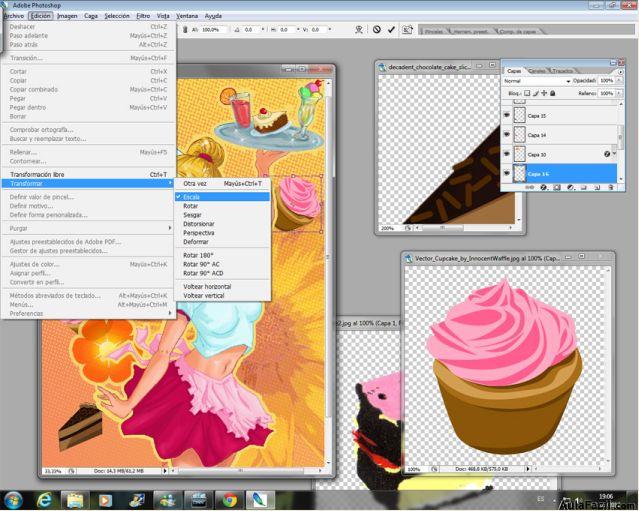Image resolution: width=639 pixels, height=511 pixels.
Task: Toggle the lock all padlock icon
Action: 553,93
